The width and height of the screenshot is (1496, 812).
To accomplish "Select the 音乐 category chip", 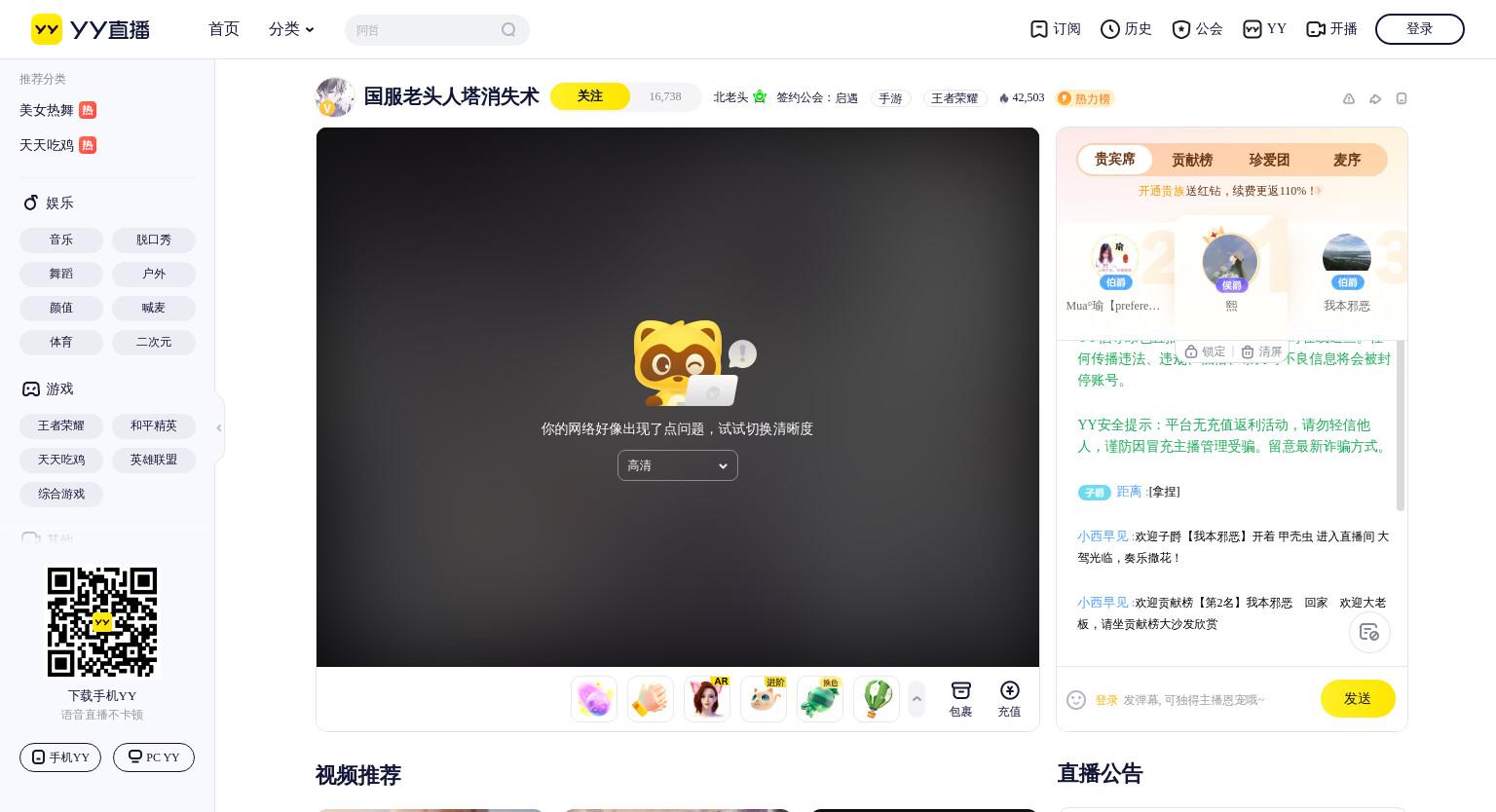I will (x=61, y=240).
